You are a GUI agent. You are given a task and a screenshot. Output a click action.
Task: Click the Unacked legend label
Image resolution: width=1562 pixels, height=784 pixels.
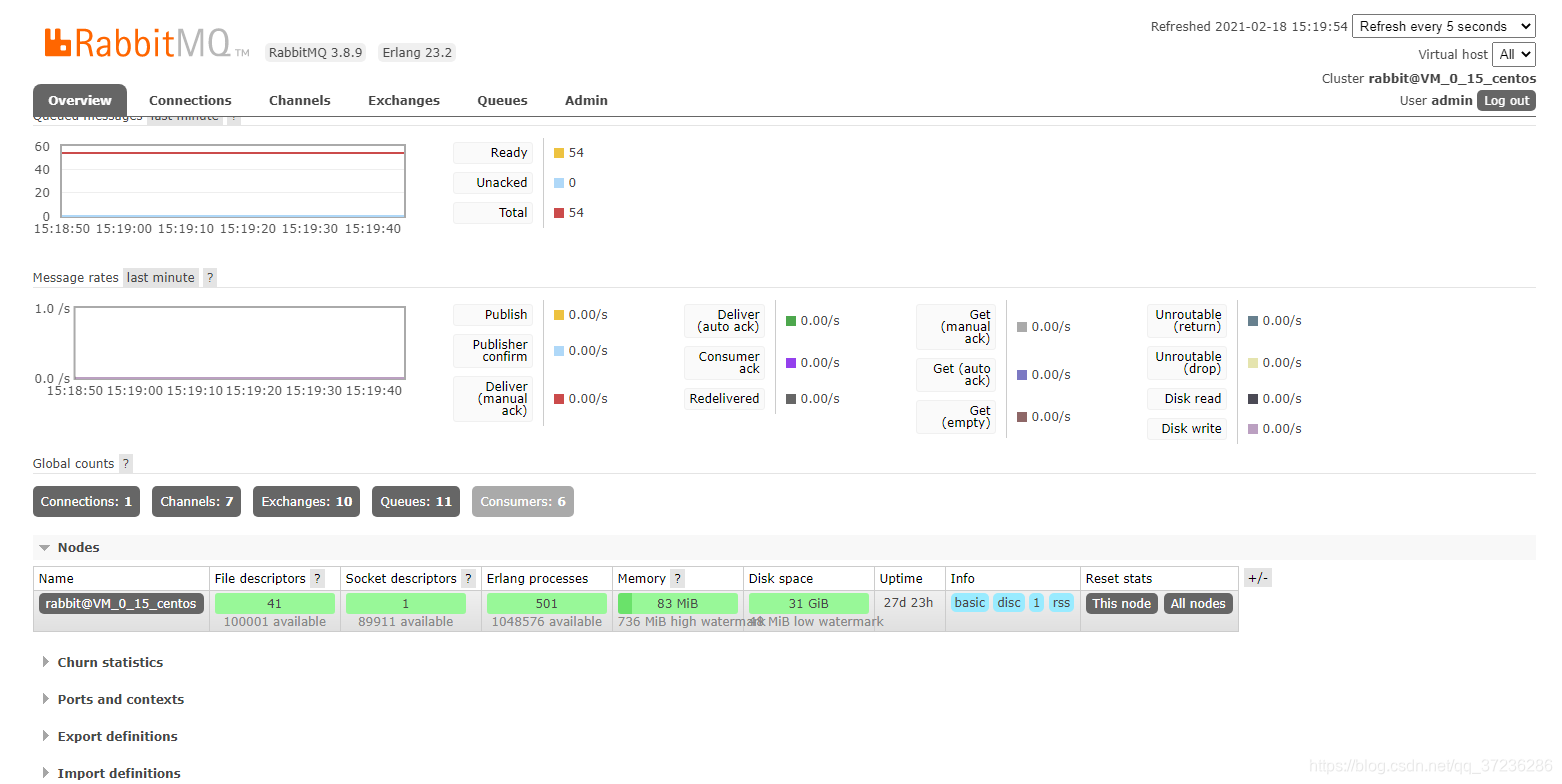pos(491,183)
